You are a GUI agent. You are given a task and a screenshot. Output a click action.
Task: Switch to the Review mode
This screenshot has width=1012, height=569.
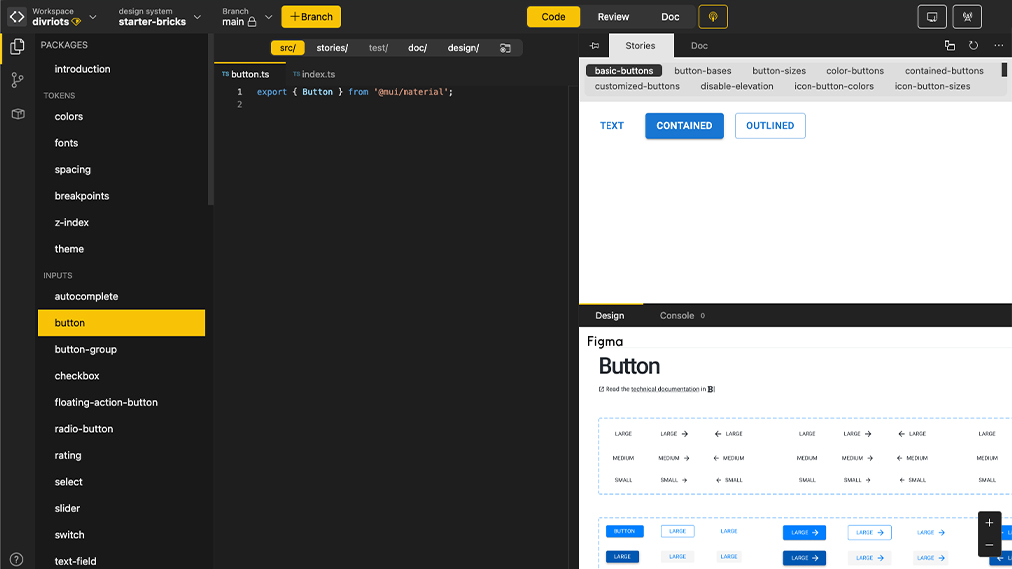coord(613,17)
